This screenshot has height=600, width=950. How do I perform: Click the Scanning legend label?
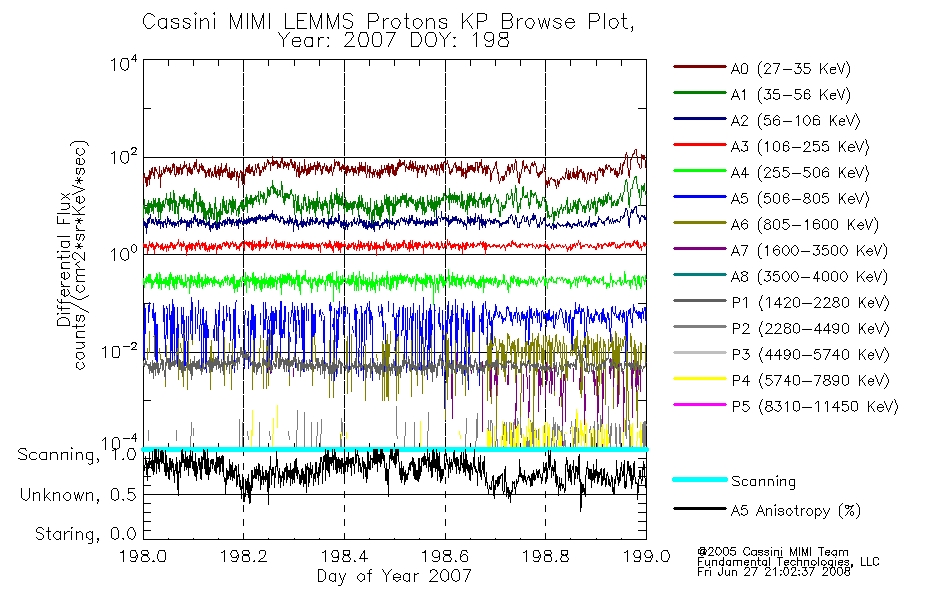tap(763, 481)
